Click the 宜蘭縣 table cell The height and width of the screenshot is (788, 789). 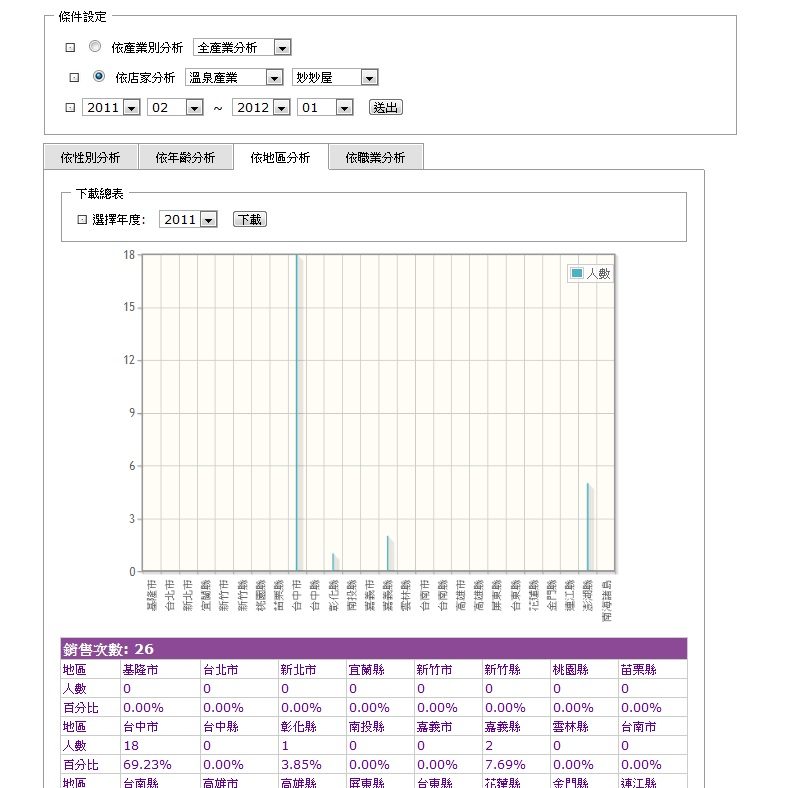pyautogui.click(x=380, y=669)
